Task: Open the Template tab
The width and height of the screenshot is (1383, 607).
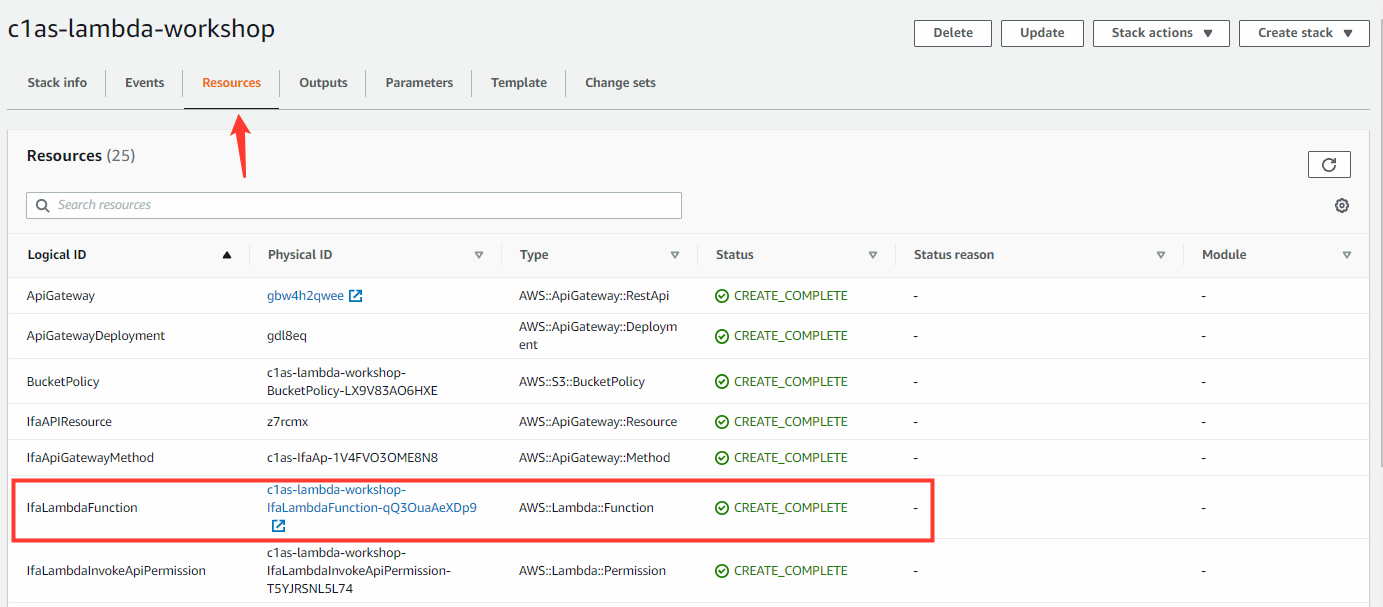Action: [x=518, y=83]
